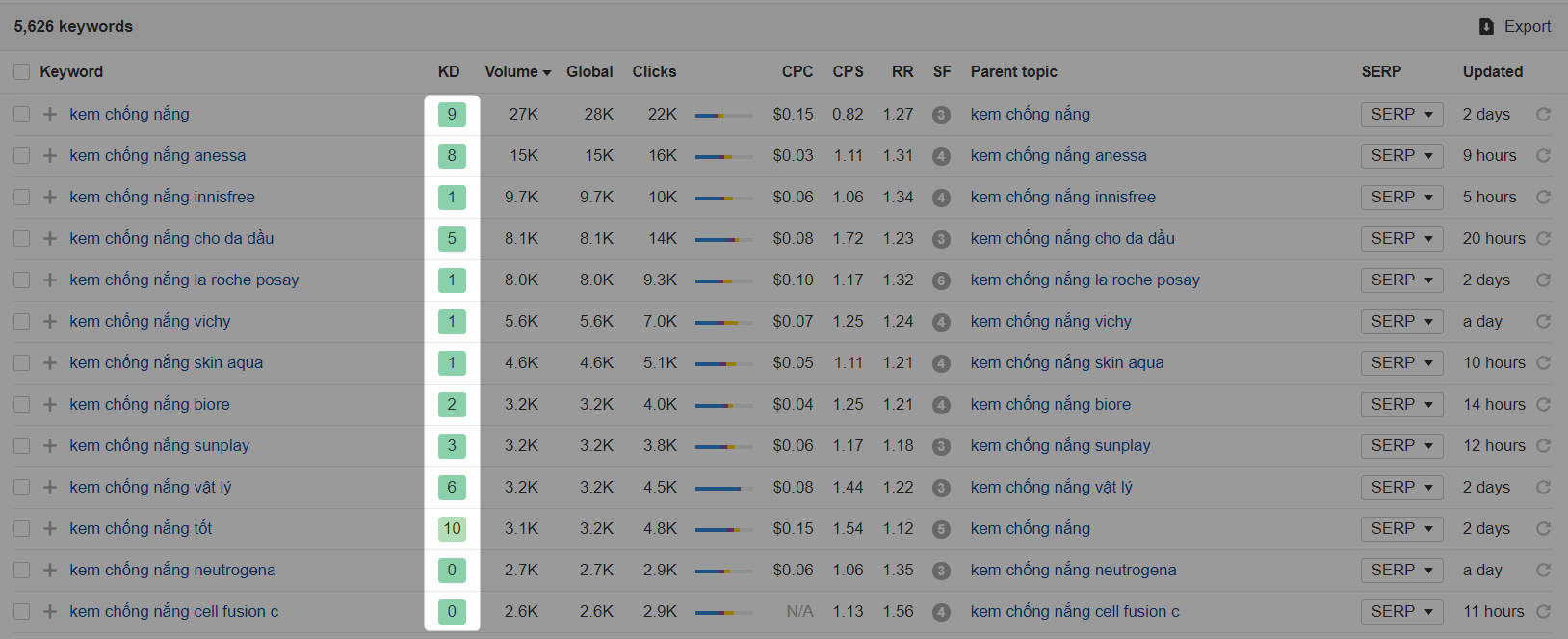Add 'kem chống nắng cell fusion c' plus icon
The height and width of the screenshot is (639, 1568).
[x=50, y=611]
